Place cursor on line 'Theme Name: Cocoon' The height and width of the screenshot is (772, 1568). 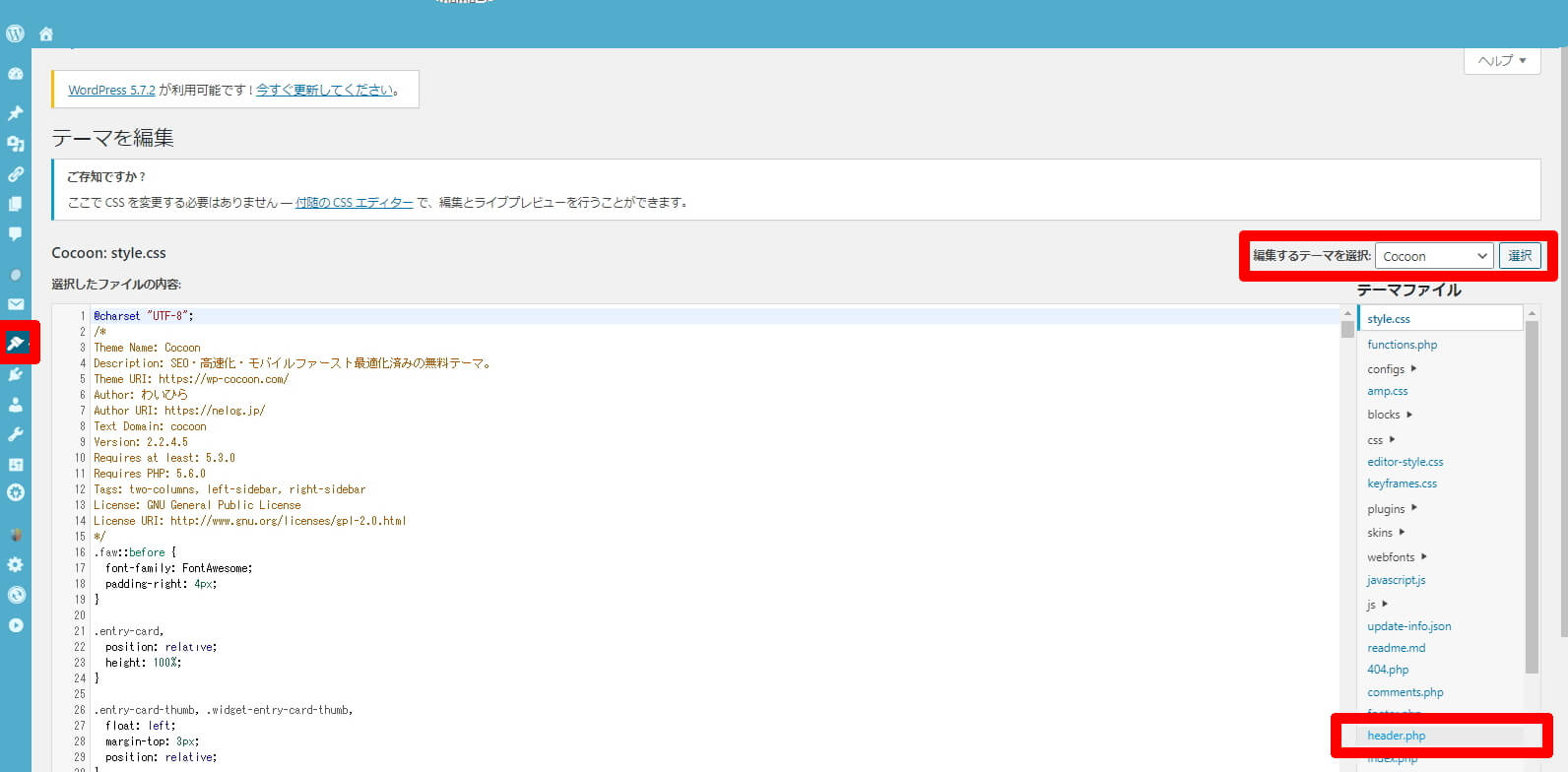[x=147, y=348]
